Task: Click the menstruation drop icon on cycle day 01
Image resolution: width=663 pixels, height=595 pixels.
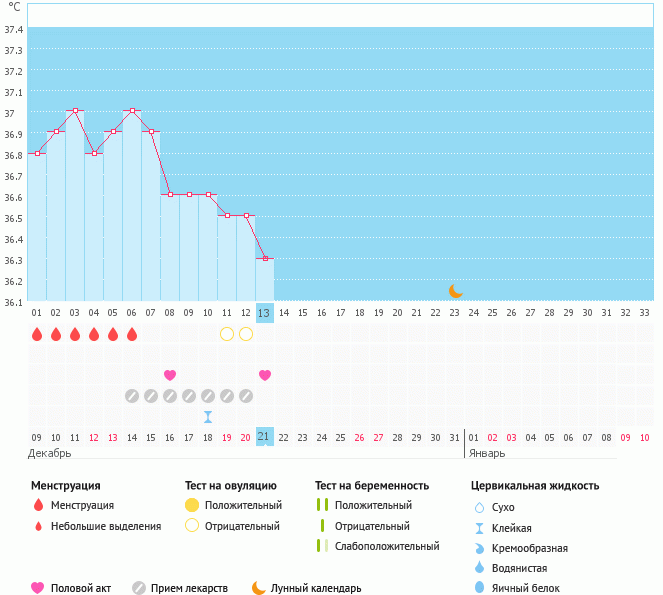Action: [x=37, y=334]
